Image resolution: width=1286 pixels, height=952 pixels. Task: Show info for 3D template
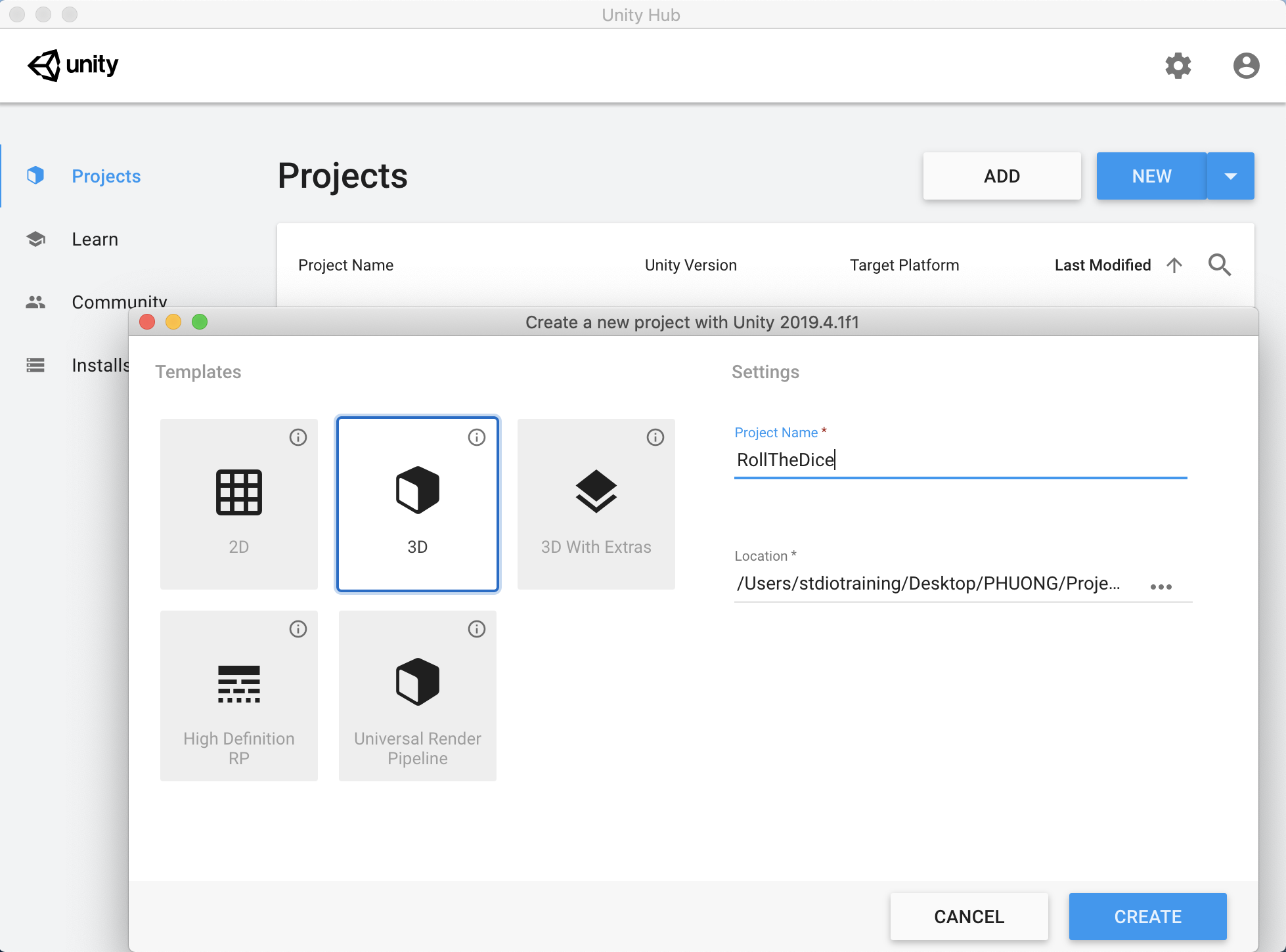coord(477,437)
